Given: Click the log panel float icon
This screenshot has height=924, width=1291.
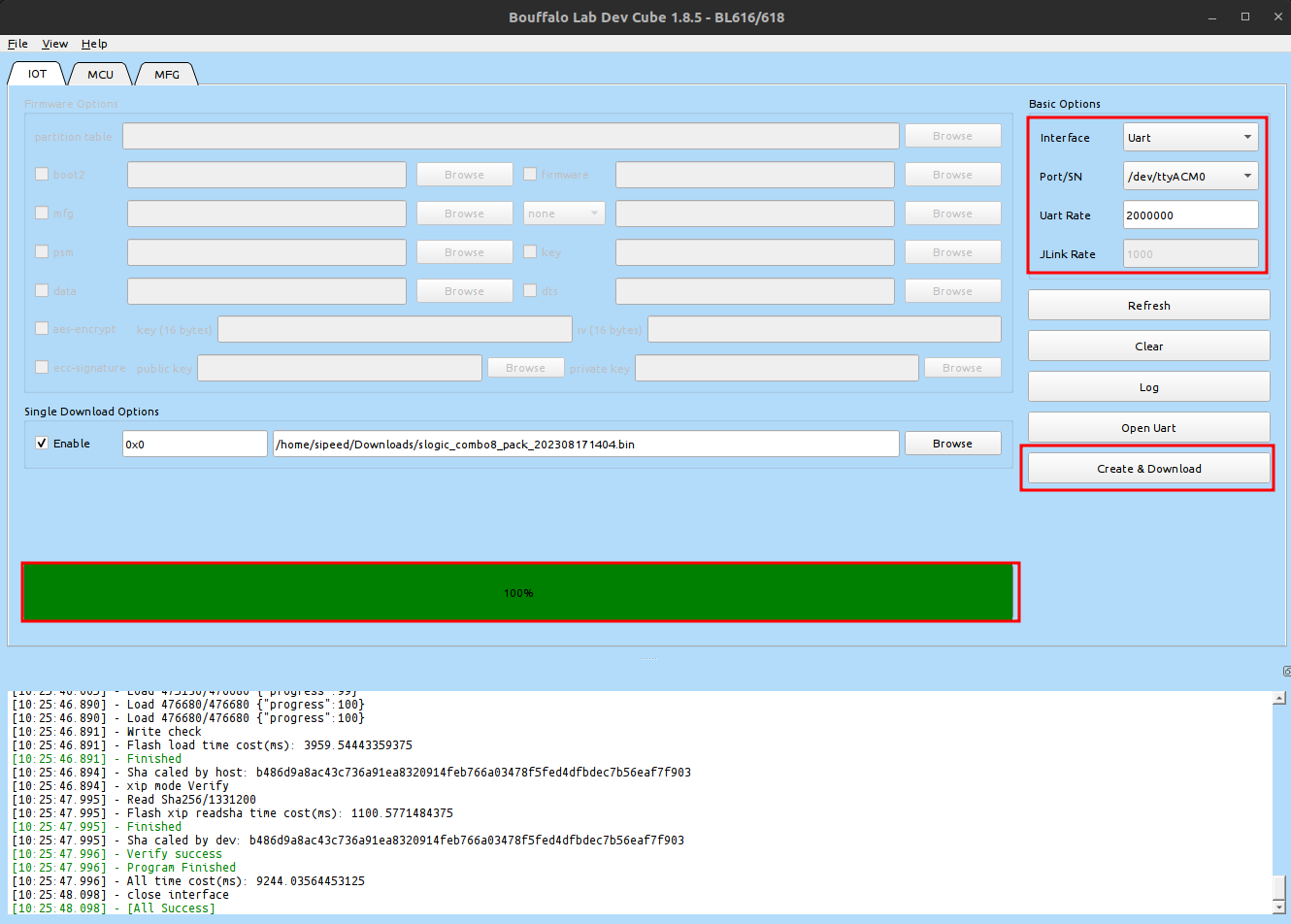Looking at the screenshot, I should click(x=1286, y=671).
